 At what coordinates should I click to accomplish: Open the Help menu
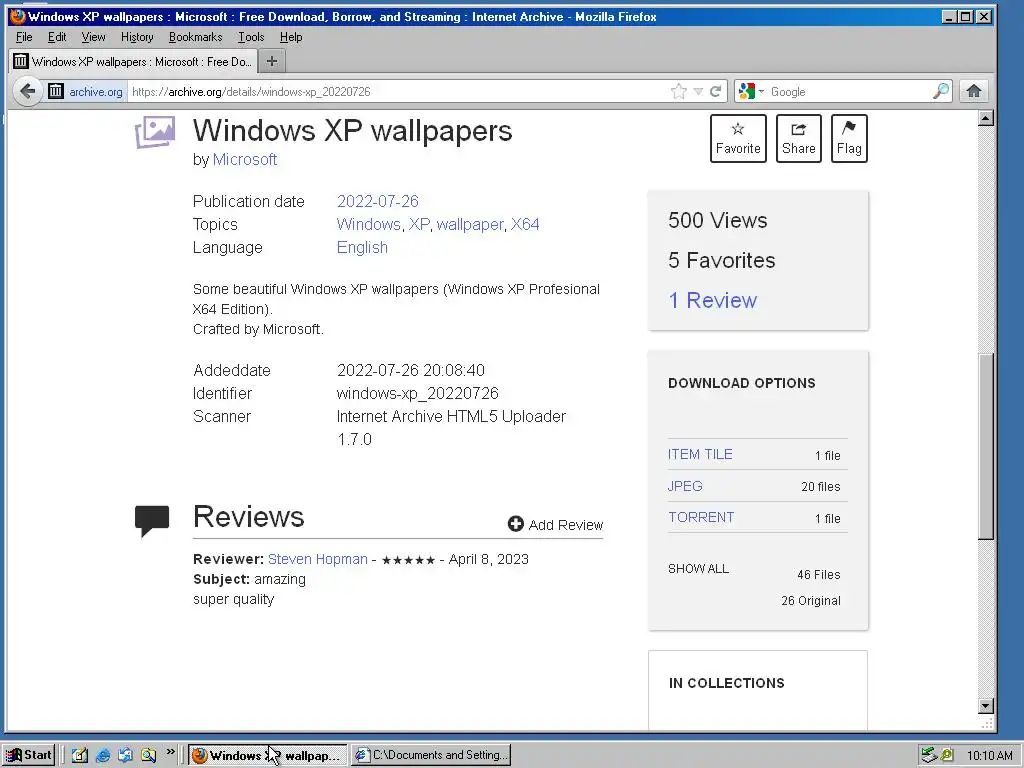291,37
